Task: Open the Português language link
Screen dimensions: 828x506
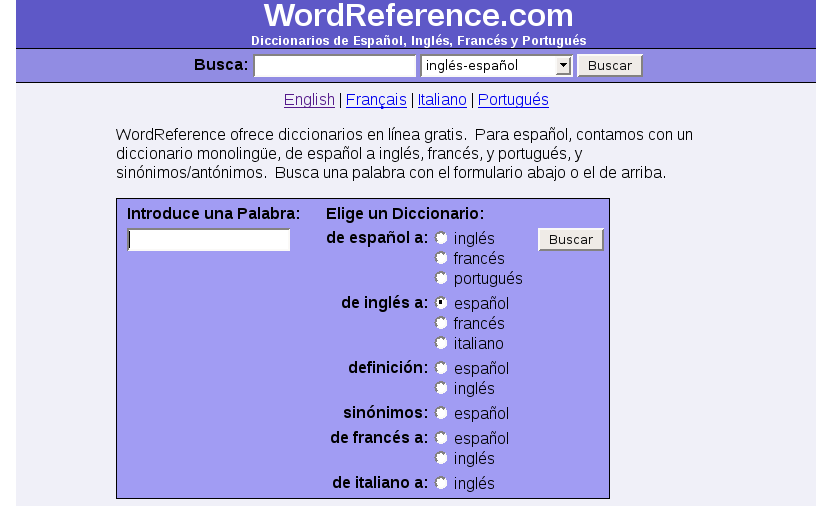Action: tap(513, 100)
